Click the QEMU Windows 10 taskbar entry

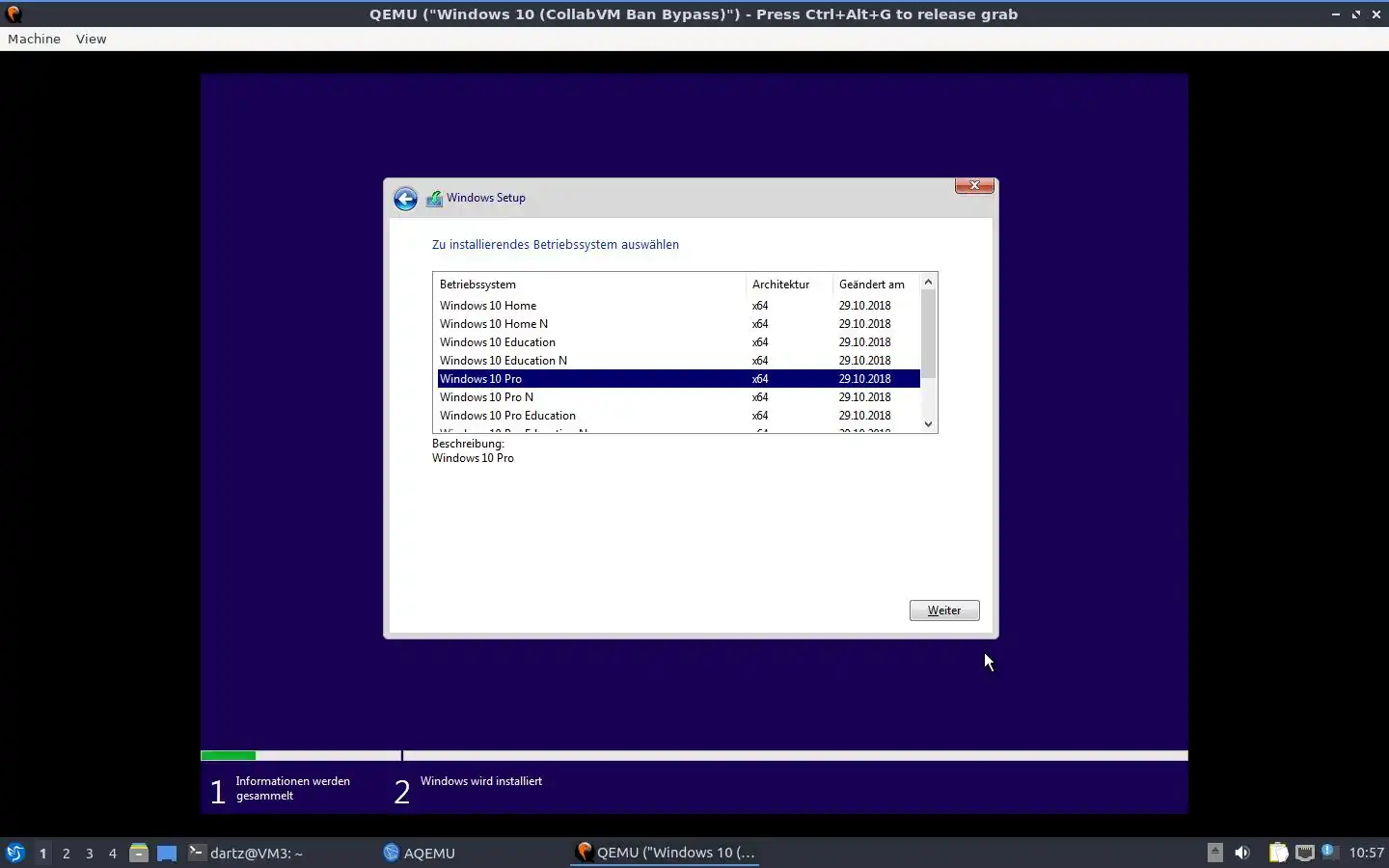(666, 853)
